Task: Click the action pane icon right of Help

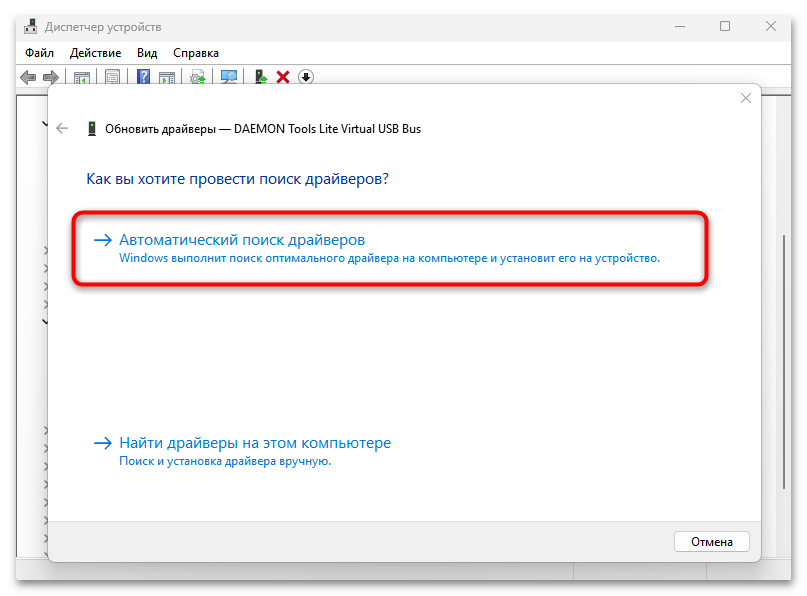Action: coord(167,77)
